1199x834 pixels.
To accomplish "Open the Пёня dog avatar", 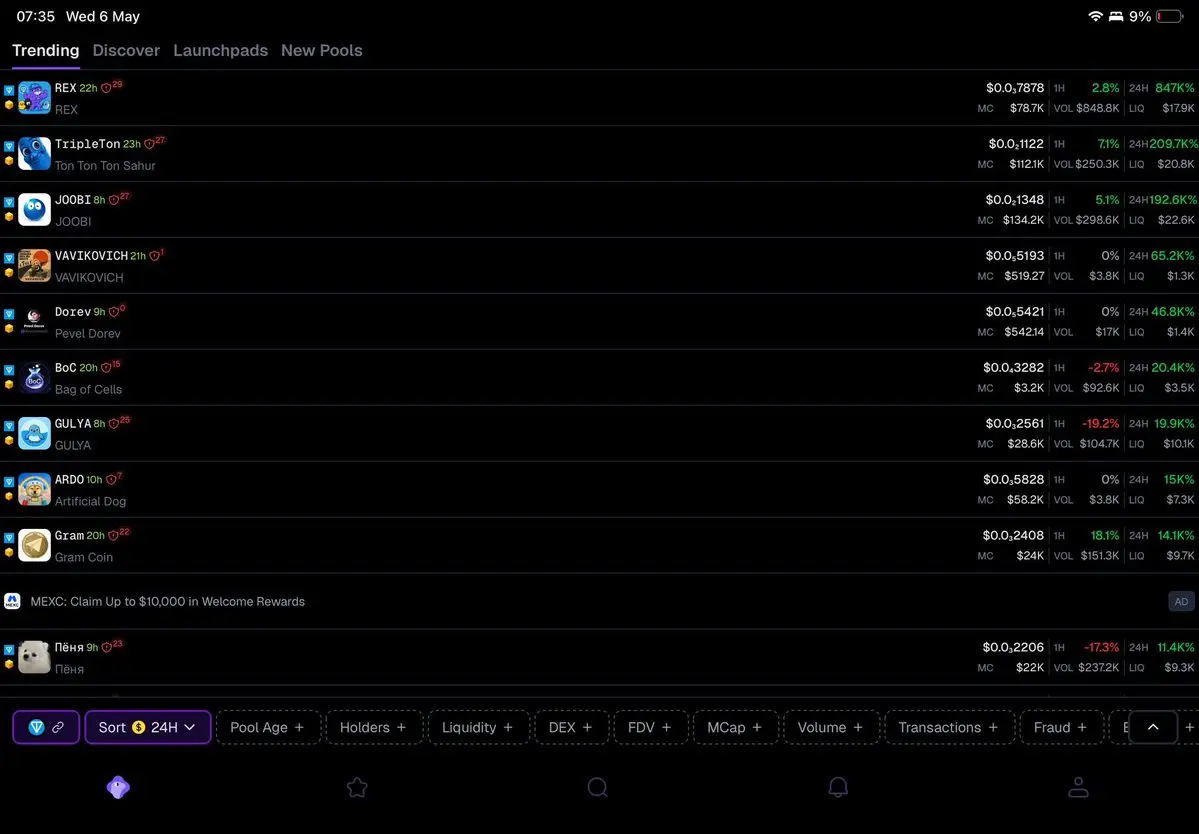I will (34, 657).
